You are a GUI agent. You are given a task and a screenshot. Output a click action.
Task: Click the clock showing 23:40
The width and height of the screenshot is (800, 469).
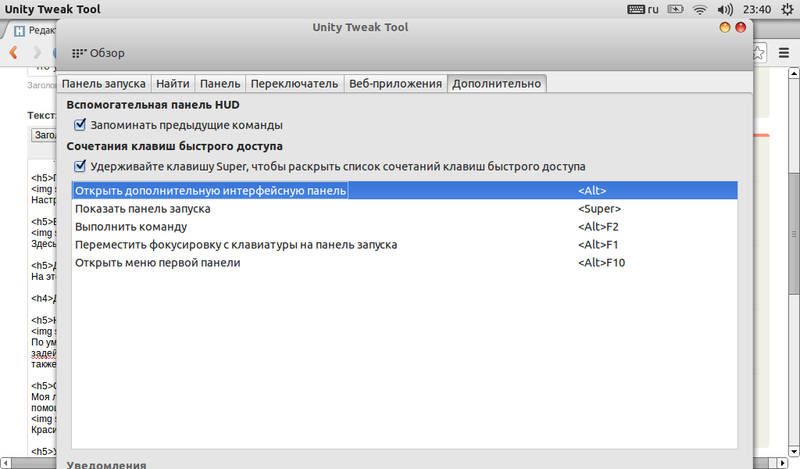tap(757, 9)
